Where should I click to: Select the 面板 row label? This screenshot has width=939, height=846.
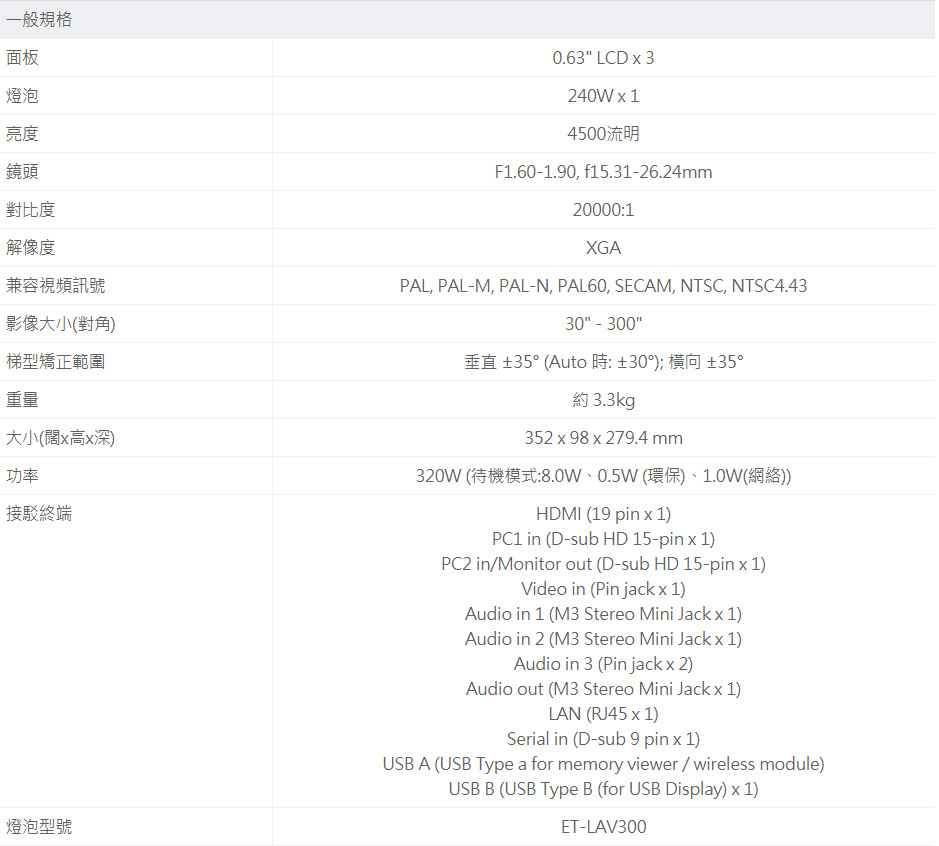(23, 58)
